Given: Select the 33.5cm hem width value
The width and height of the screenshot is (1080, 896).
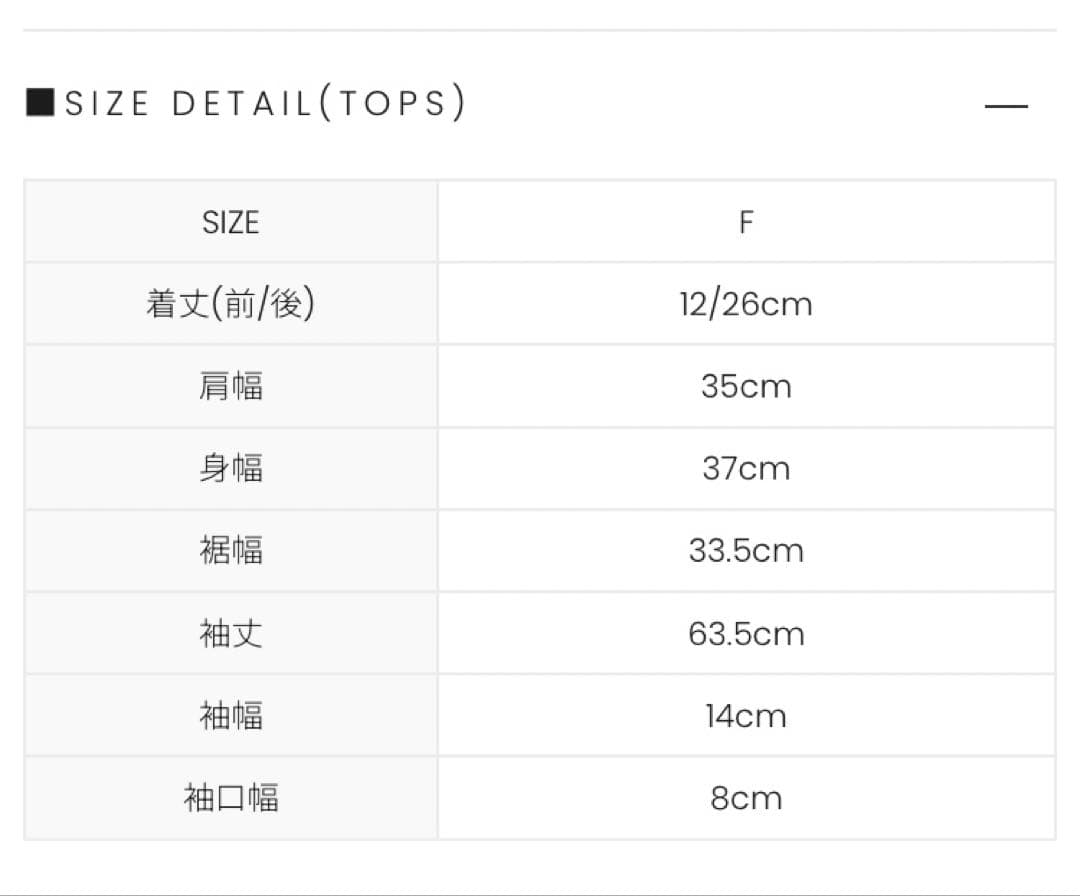Looking at the screenshot, I should pos(747,550).
